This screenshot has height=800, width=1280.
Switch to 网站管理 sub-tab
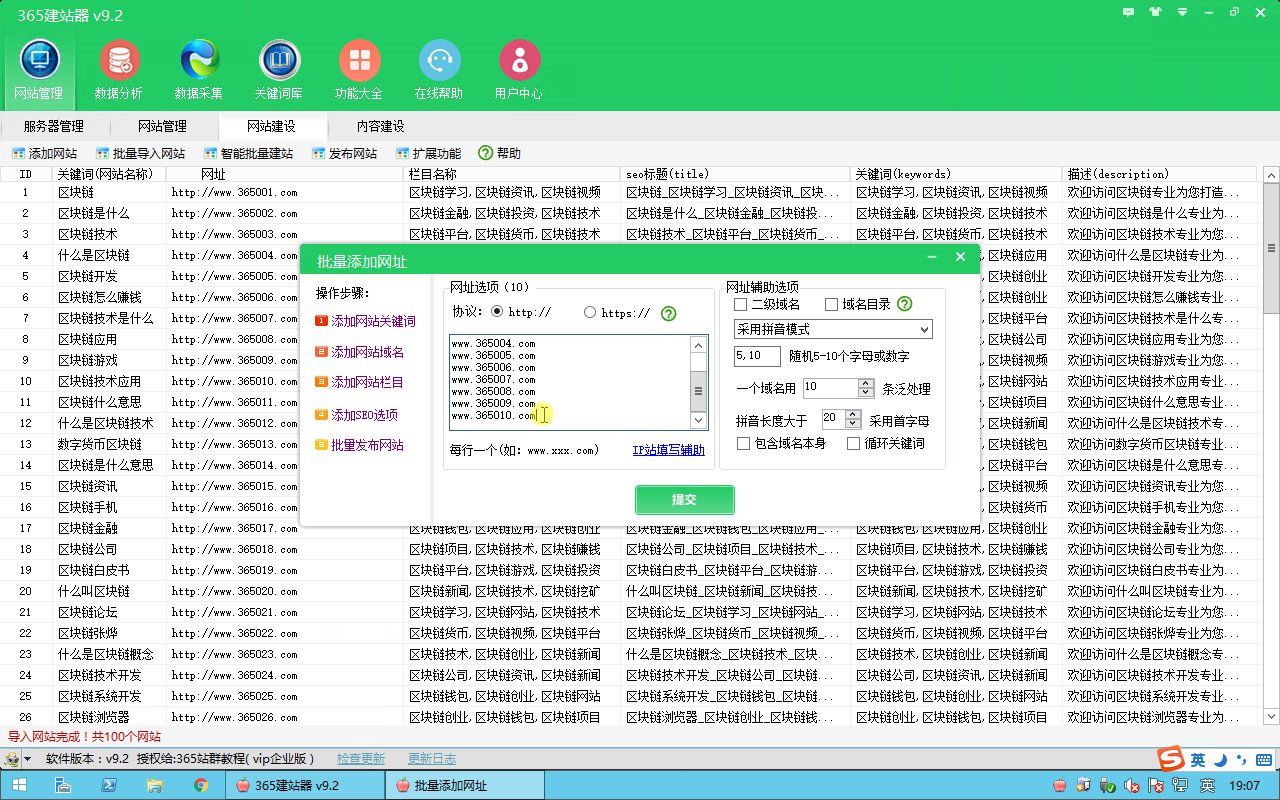(x=162, y=126)
